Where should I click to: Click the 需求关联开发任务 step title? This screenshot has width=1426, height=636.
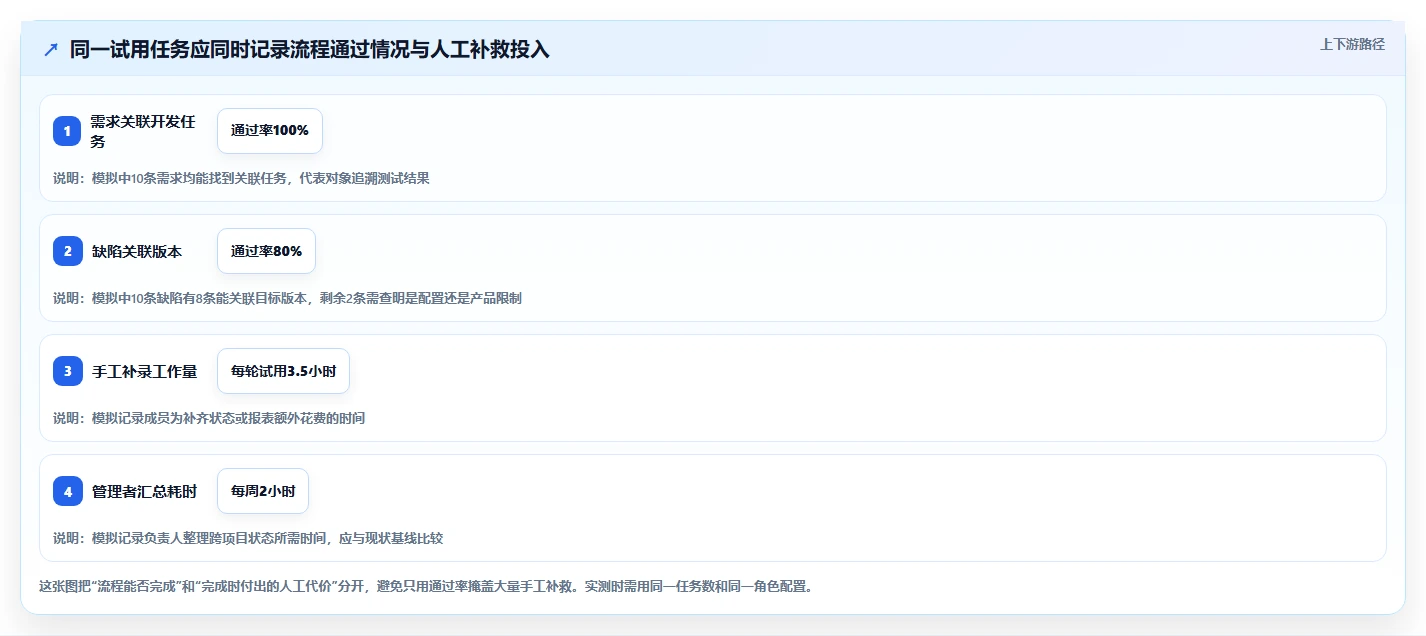point(143,131)
